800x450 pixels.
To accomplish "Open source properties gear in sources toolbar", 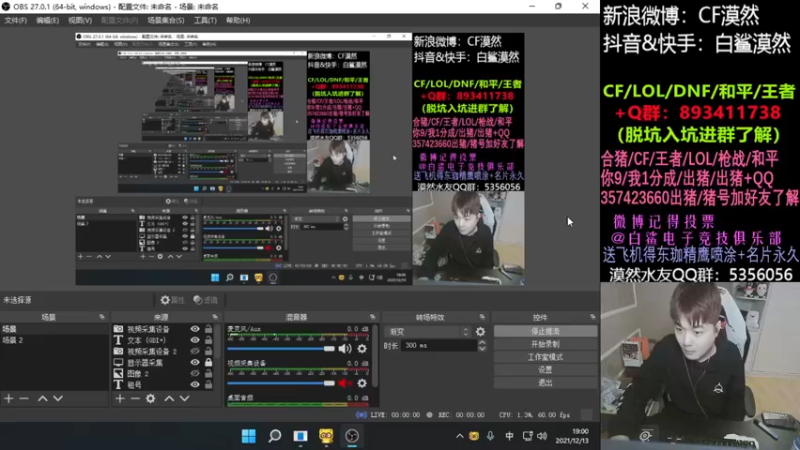I will click(151, 398).
